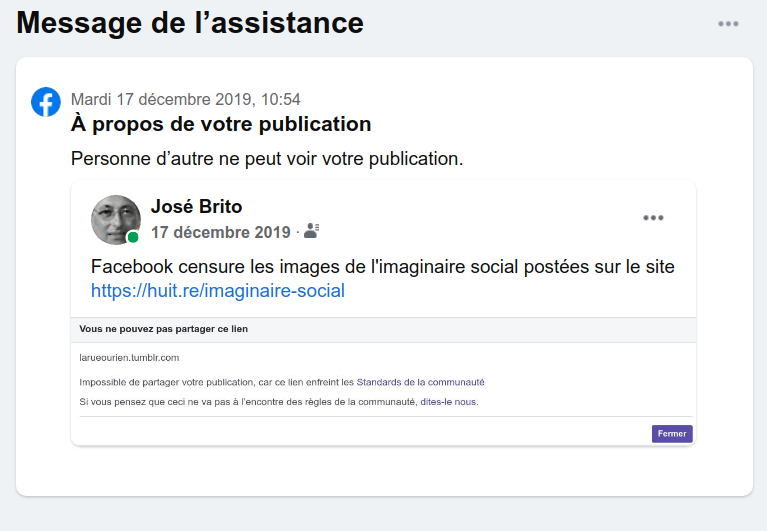Open the three-dot menu beside Message de l'assistance
The height and width of the screenshot is (531, 767).
coord(728,23)
